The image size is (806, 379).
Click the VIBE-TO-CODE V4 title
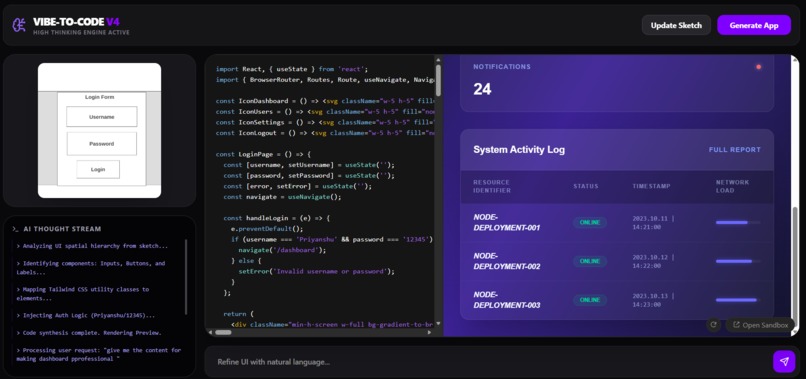[76, 22]
